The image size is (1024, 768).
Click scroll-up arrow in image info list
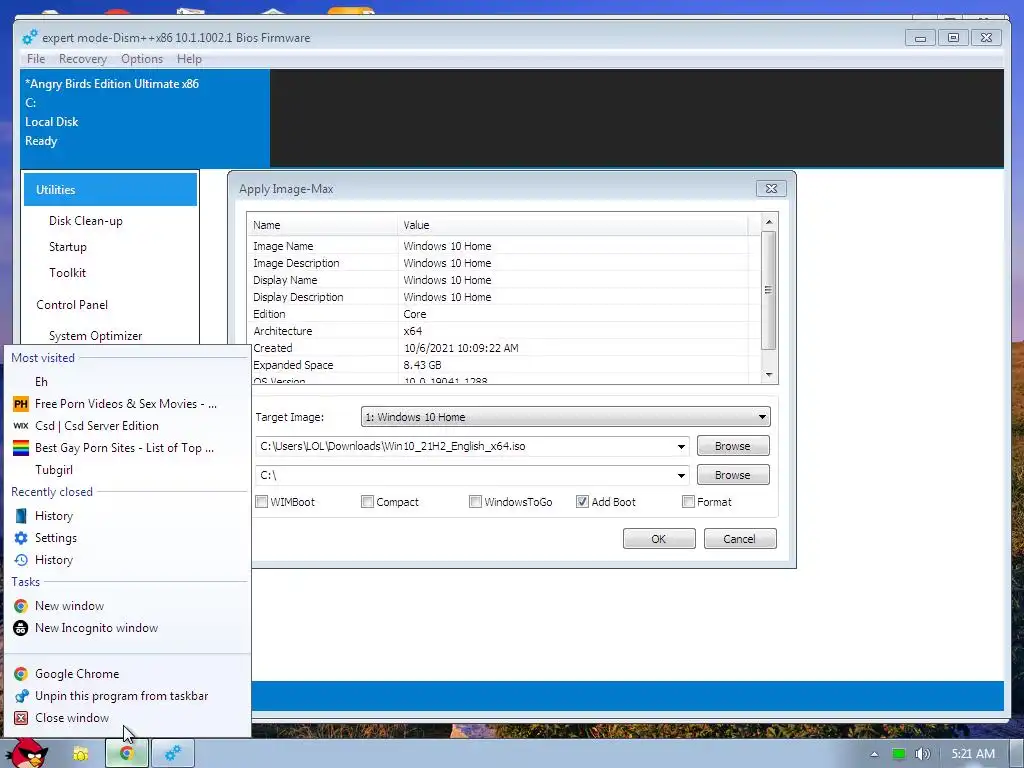click(x=769, y=222)
